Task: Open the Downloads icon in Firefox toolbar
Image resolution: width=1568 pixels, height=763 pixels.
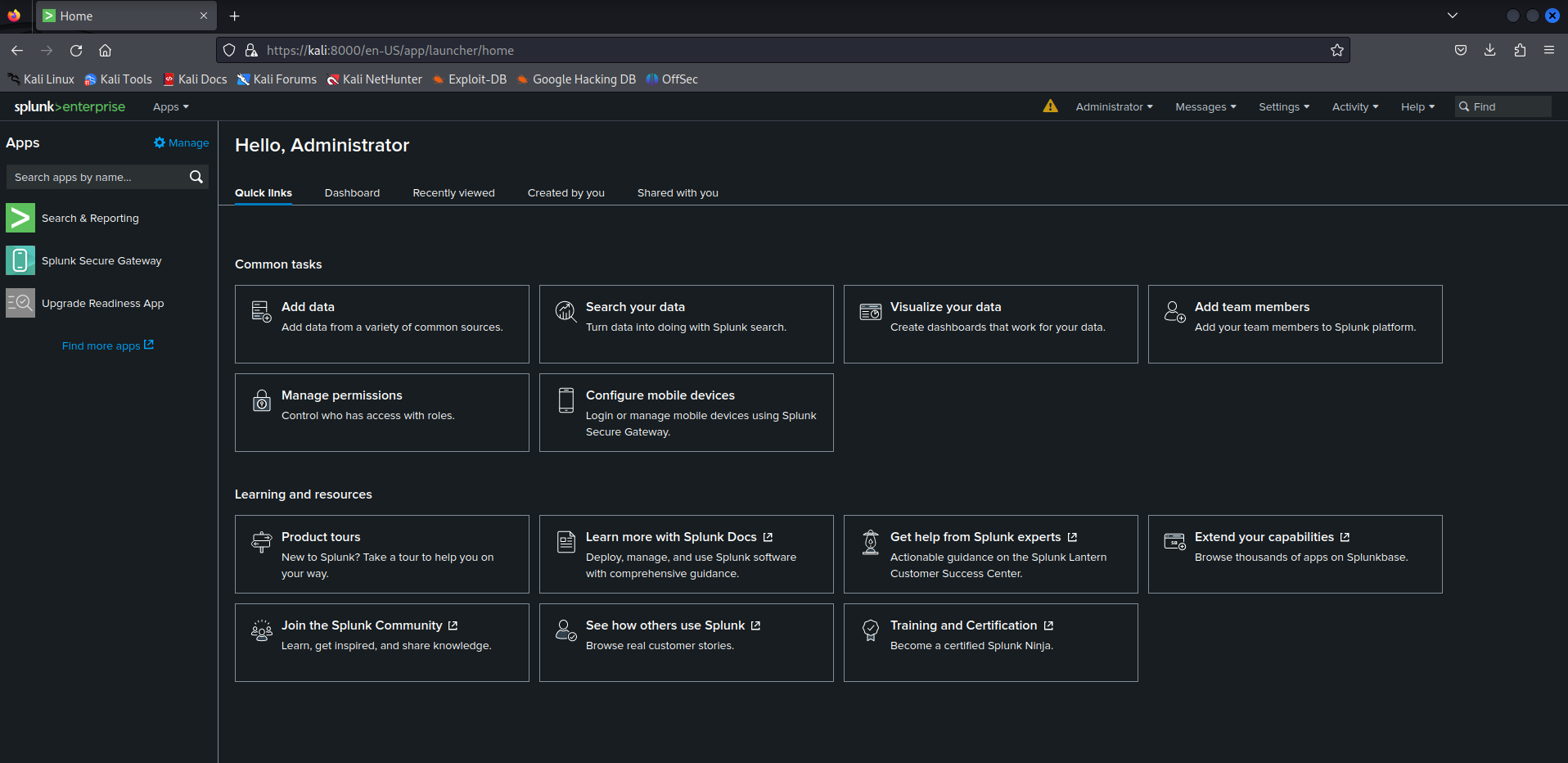Action: [1489, 50]
